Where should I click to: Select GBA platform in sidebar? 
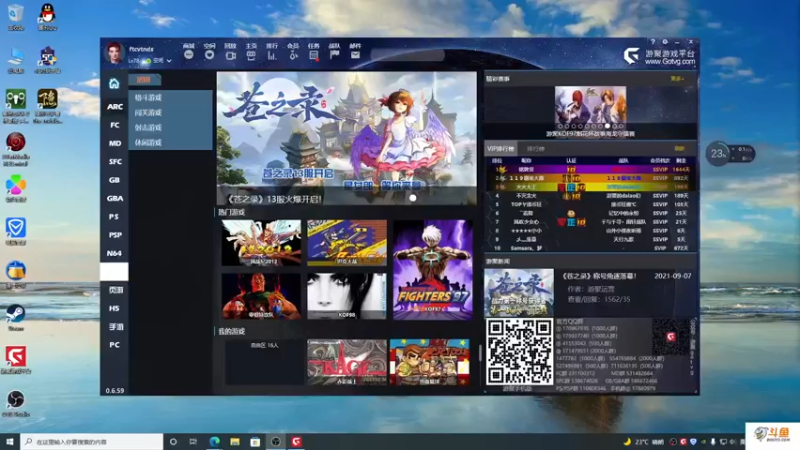115,198
